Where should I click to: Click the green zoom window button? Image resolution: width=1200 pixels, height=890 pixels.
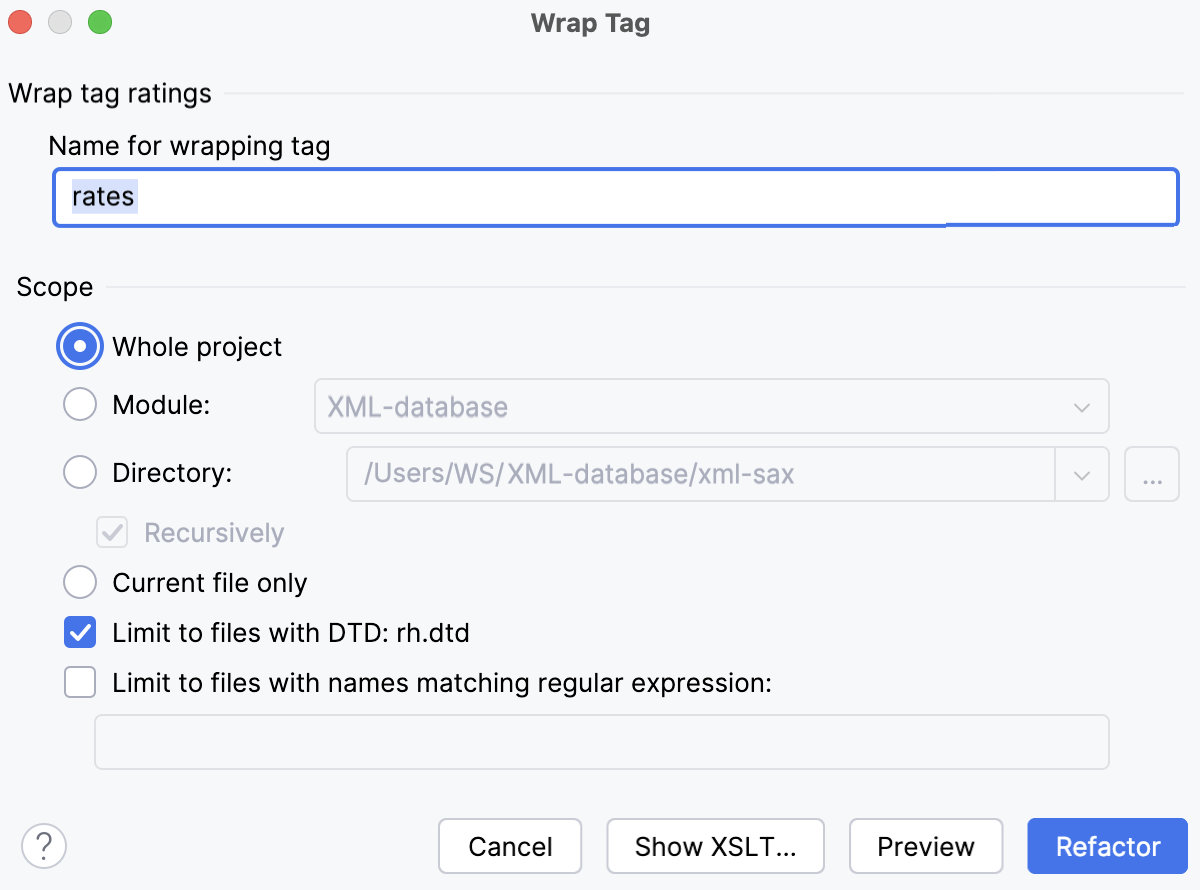point(100,21)
